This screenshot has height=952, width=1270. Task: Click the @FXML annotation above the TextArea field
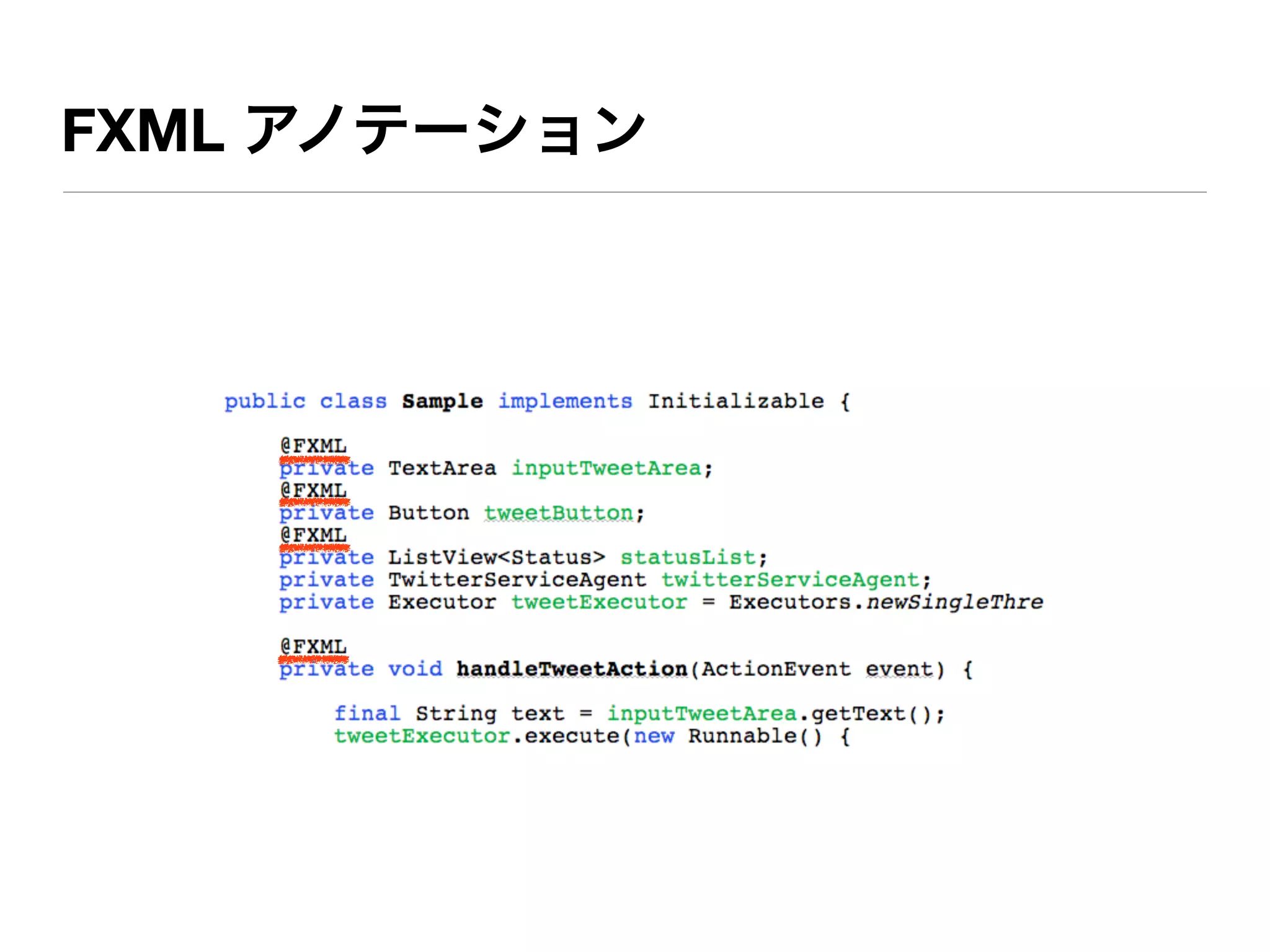(x=313, y=446)
